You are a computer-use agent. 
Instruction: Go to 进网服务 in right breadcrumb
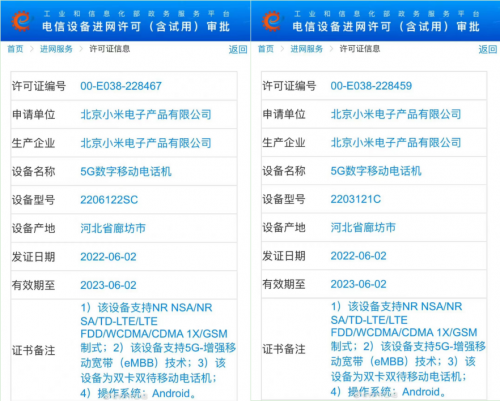pos(307,49)
